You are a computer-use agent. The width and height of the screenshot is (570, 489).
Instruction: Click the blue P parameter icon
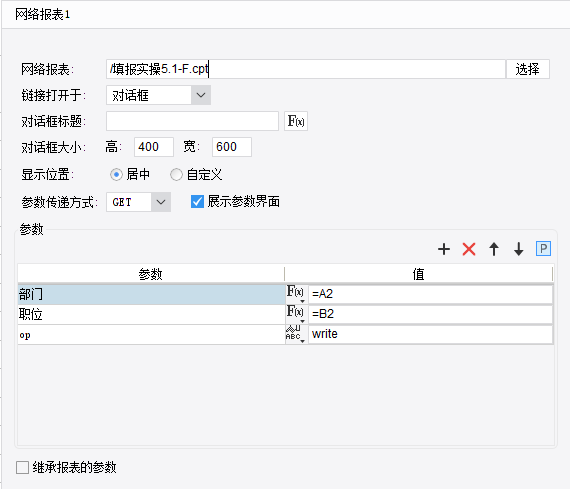click(x=543, y=249)
